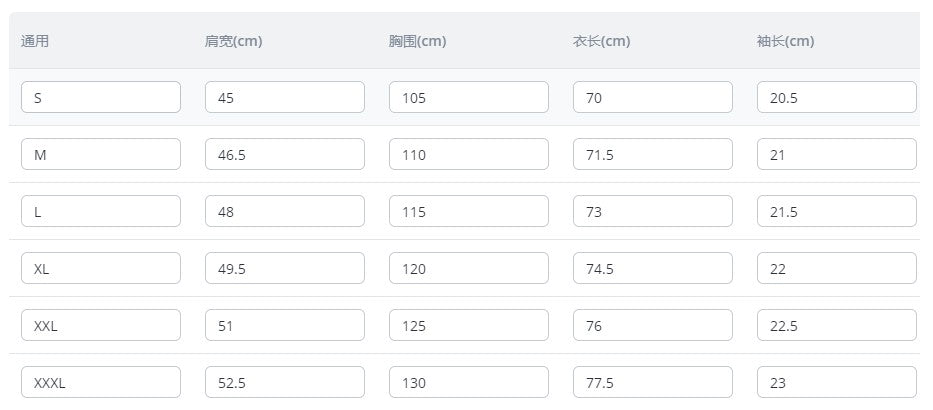Focus the 74.5 length field for XL
Image resolution: width=933 pixels, height=410 pixels.
[x=652, y=268]
